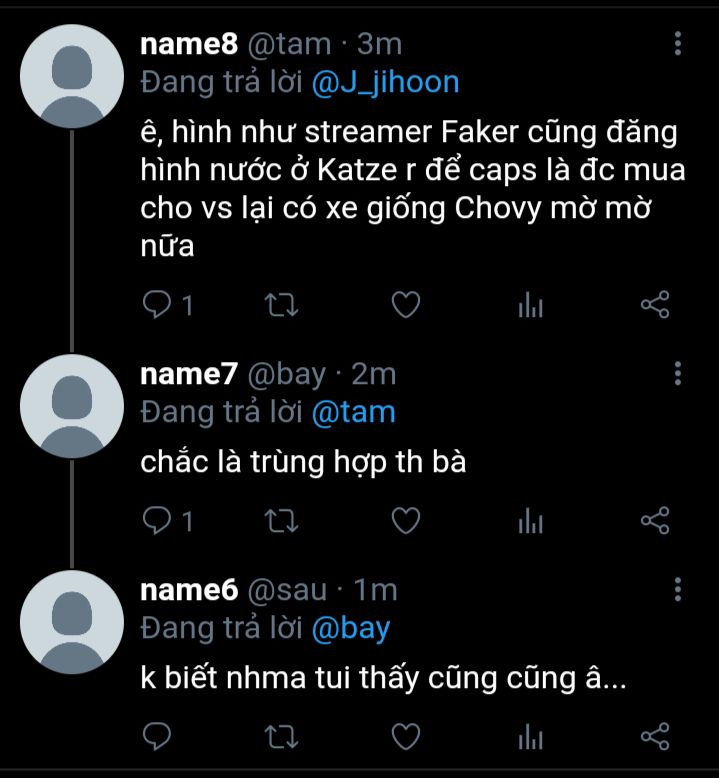719x778 pixels.
Task: Reply to name6's tweet
Action: click(x=157, y=738)
